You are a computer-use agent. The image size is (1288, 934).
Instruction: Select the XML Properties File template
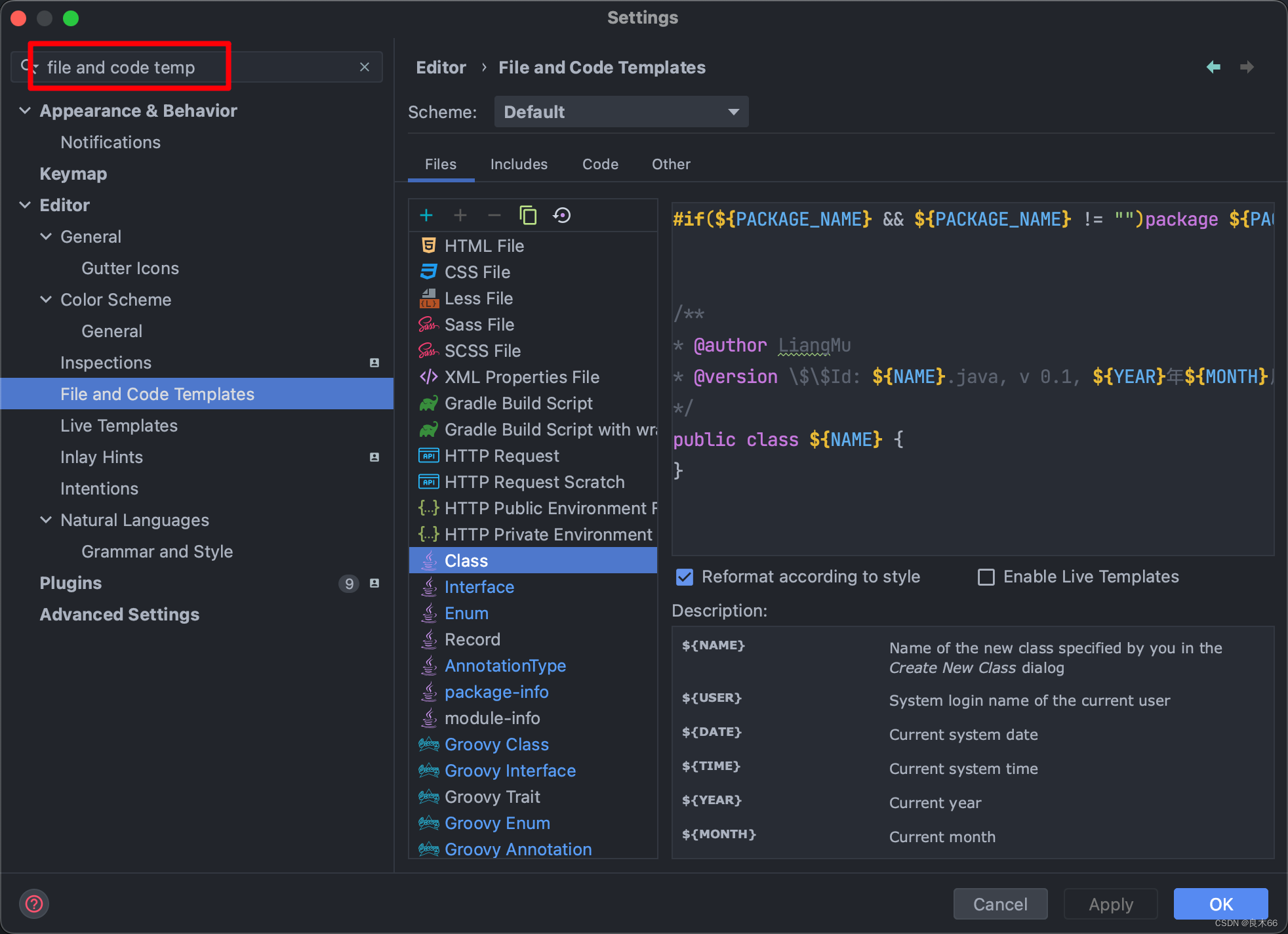coord(533,377)
